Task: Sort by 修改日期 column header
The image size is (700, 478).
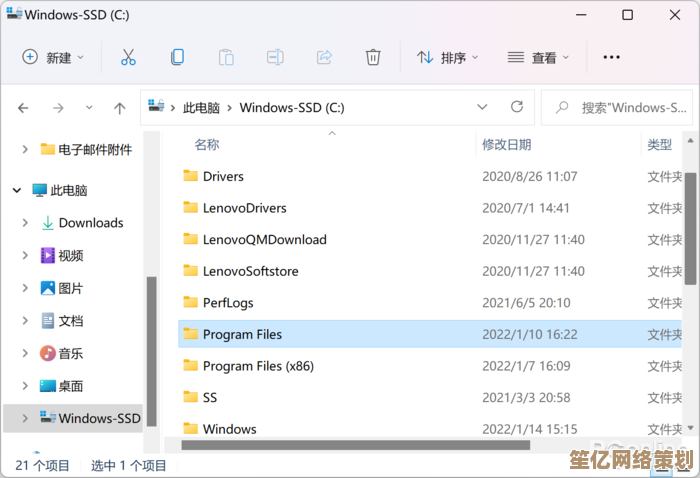Action: 507,145
